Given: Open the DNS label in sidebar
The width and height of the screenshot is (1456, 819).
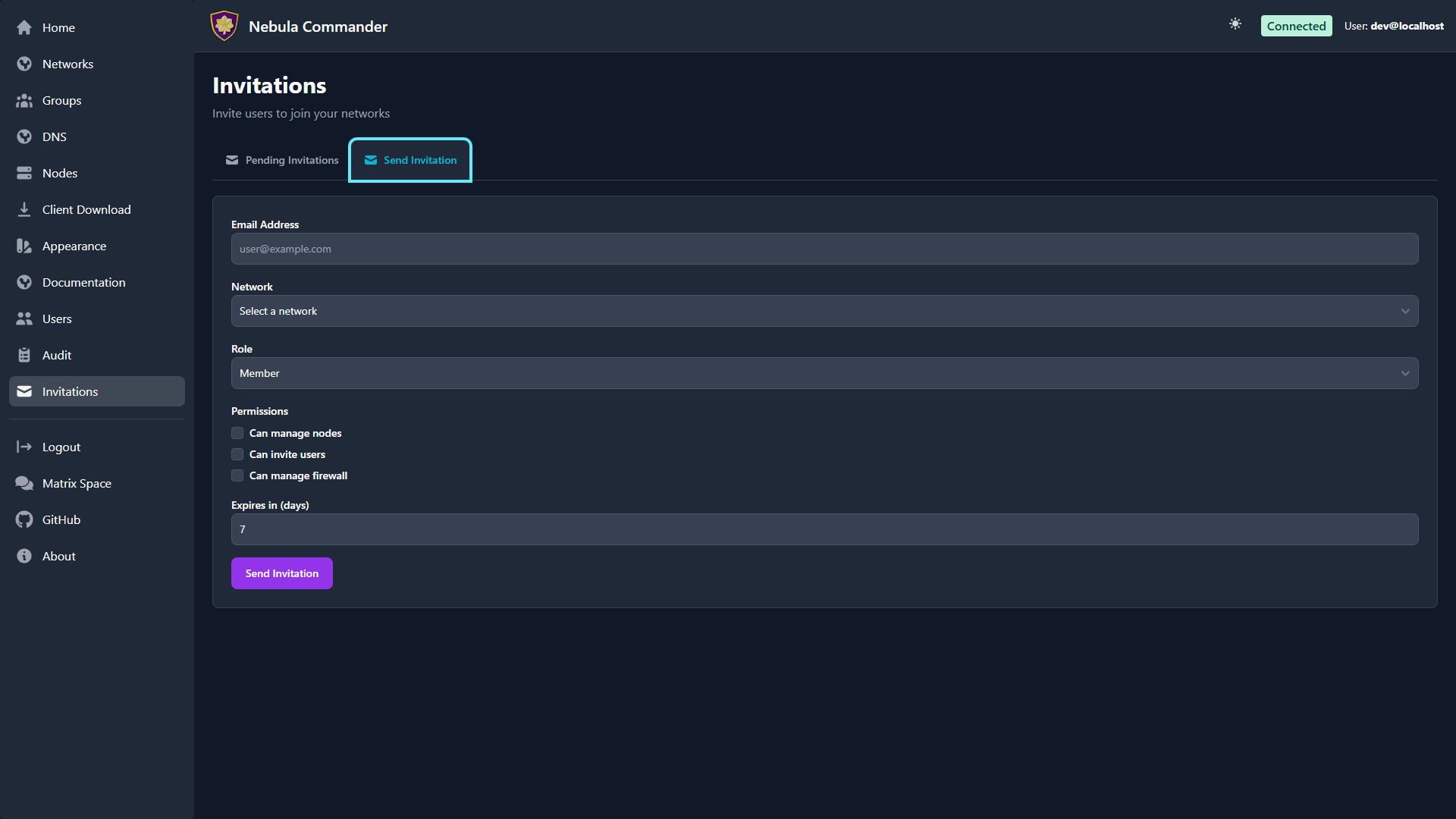Looking at the screenshot, I should (x=55, y=136).
